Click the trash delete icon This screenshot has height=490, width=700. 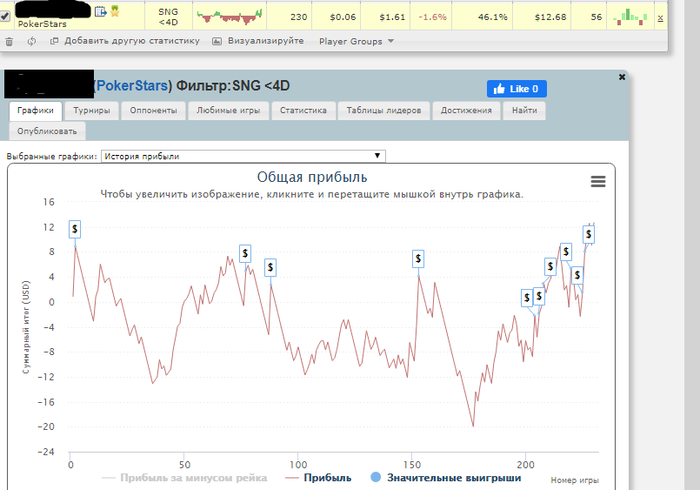(x=9, y=42)
